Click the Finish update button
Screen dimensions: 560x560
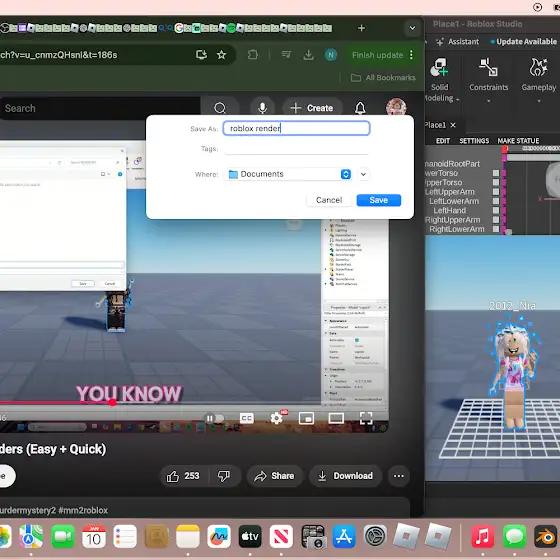(x=378, y=55)
